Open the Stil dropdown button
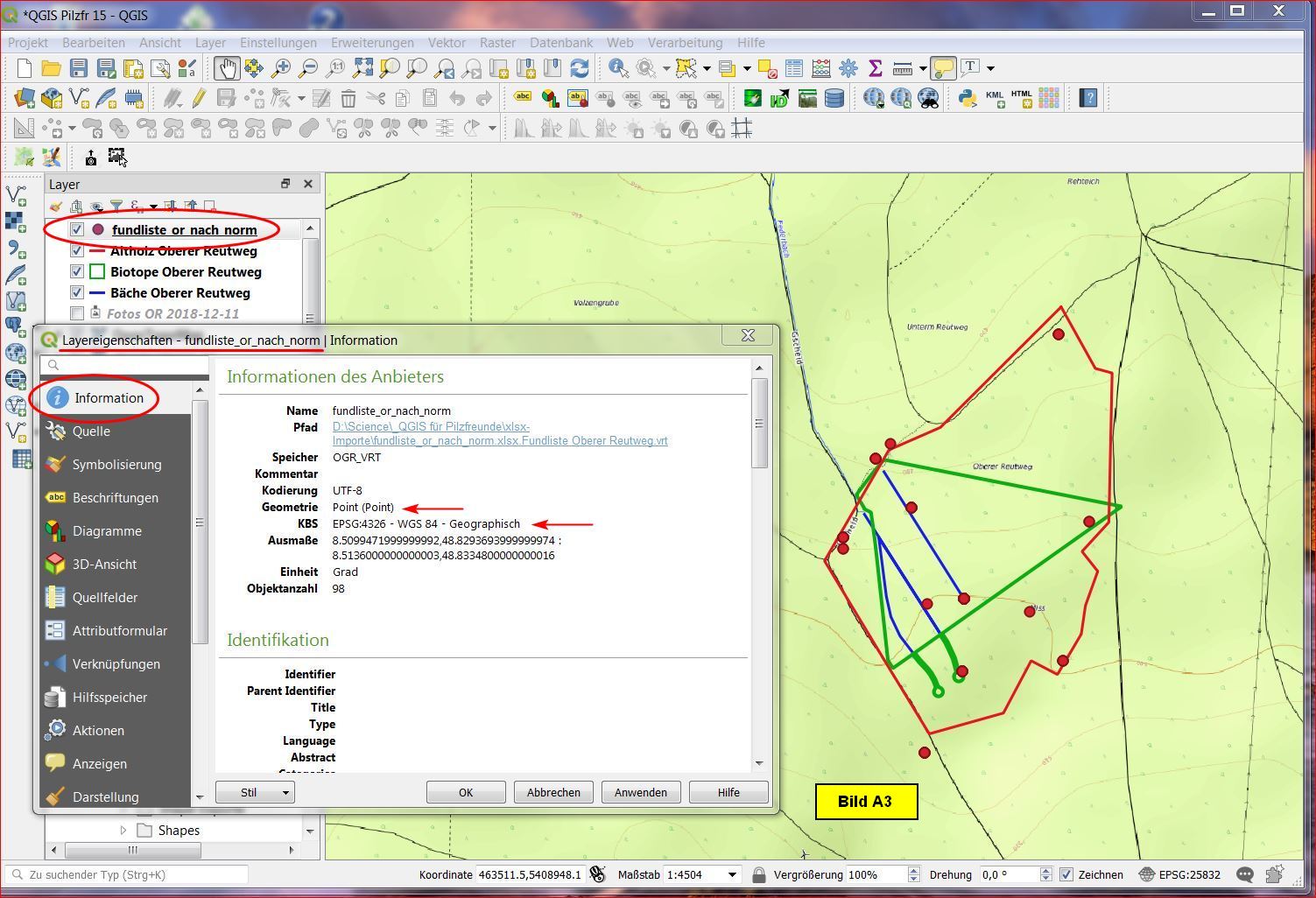Image resolution: width=1316 pixels, height=898 pixels. tap(255, 792)
